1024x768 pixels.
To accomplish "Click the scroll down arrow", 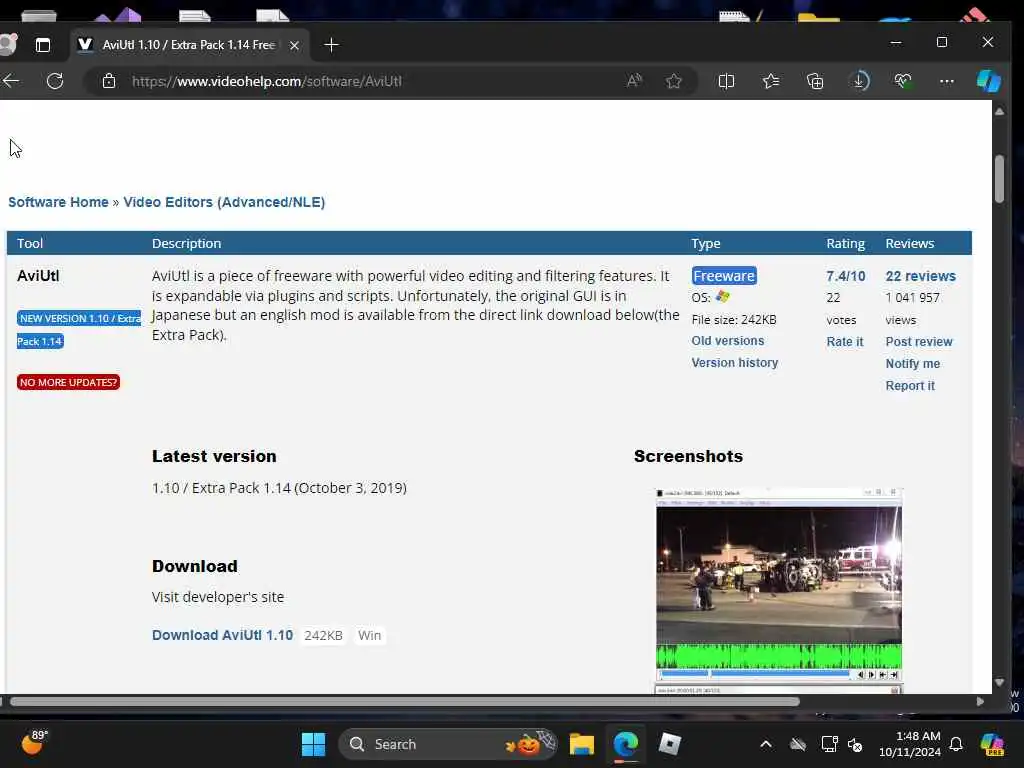I will pos(999,682).
